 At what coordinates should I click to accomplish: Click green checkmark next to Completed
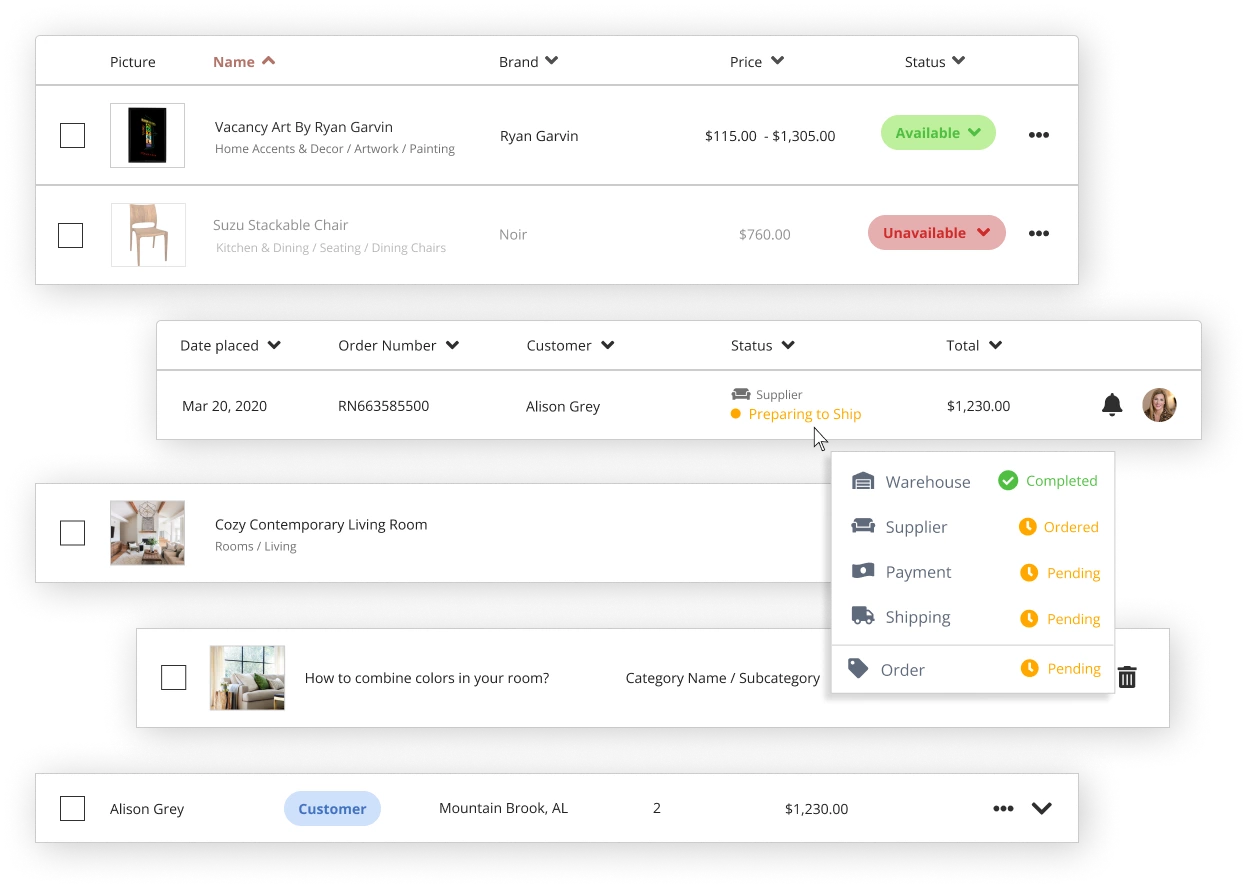(x=1008, y=481)
